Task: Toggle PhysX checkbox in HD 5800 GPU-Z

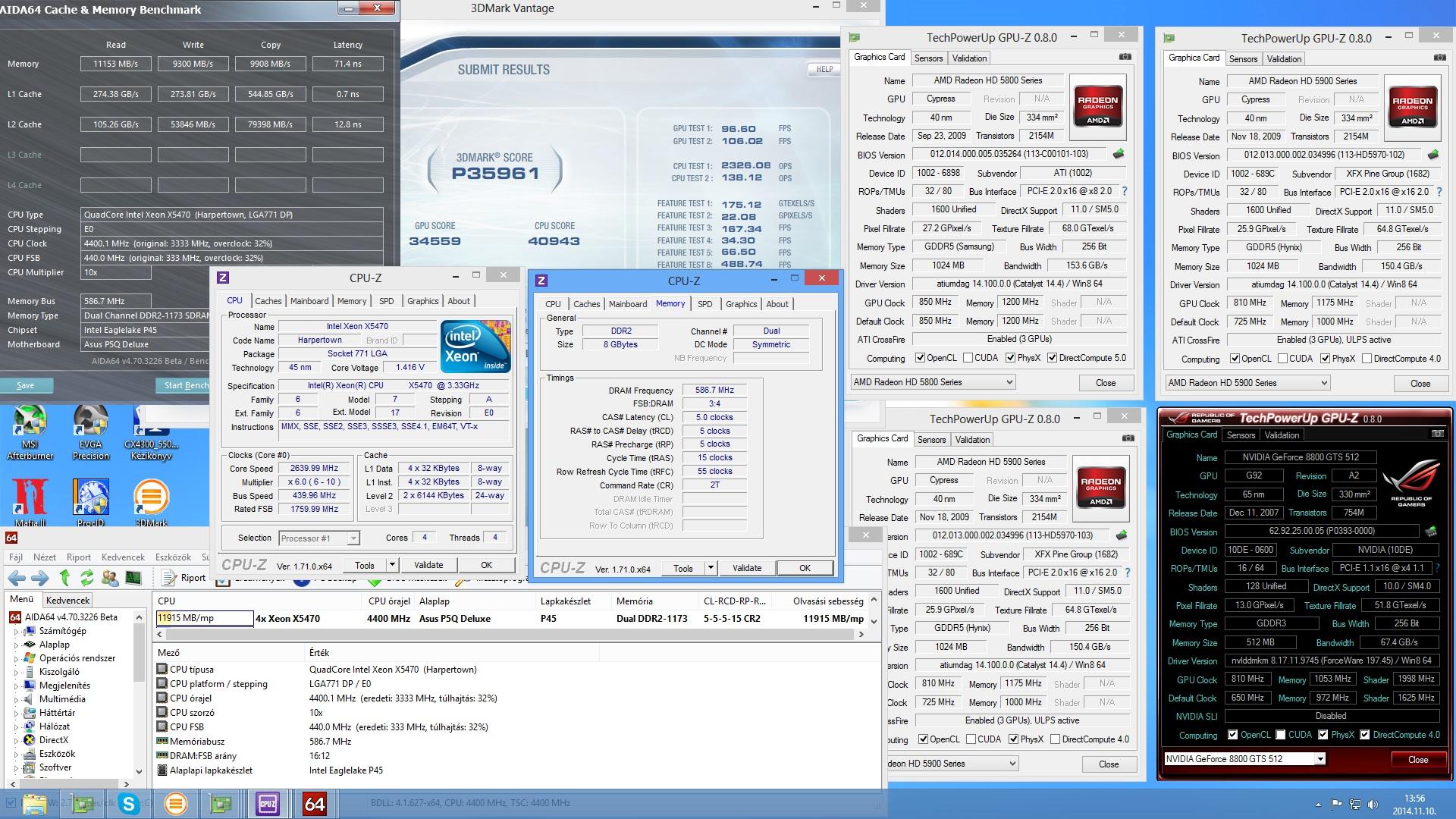Action: click(x=1010, y=358)
